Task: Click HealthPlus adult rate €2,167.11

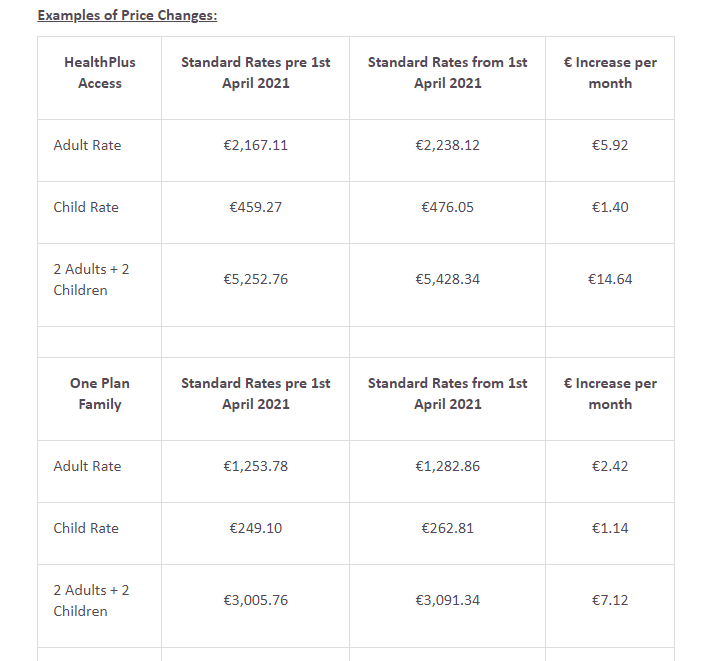Action: [x=255, y=145]
